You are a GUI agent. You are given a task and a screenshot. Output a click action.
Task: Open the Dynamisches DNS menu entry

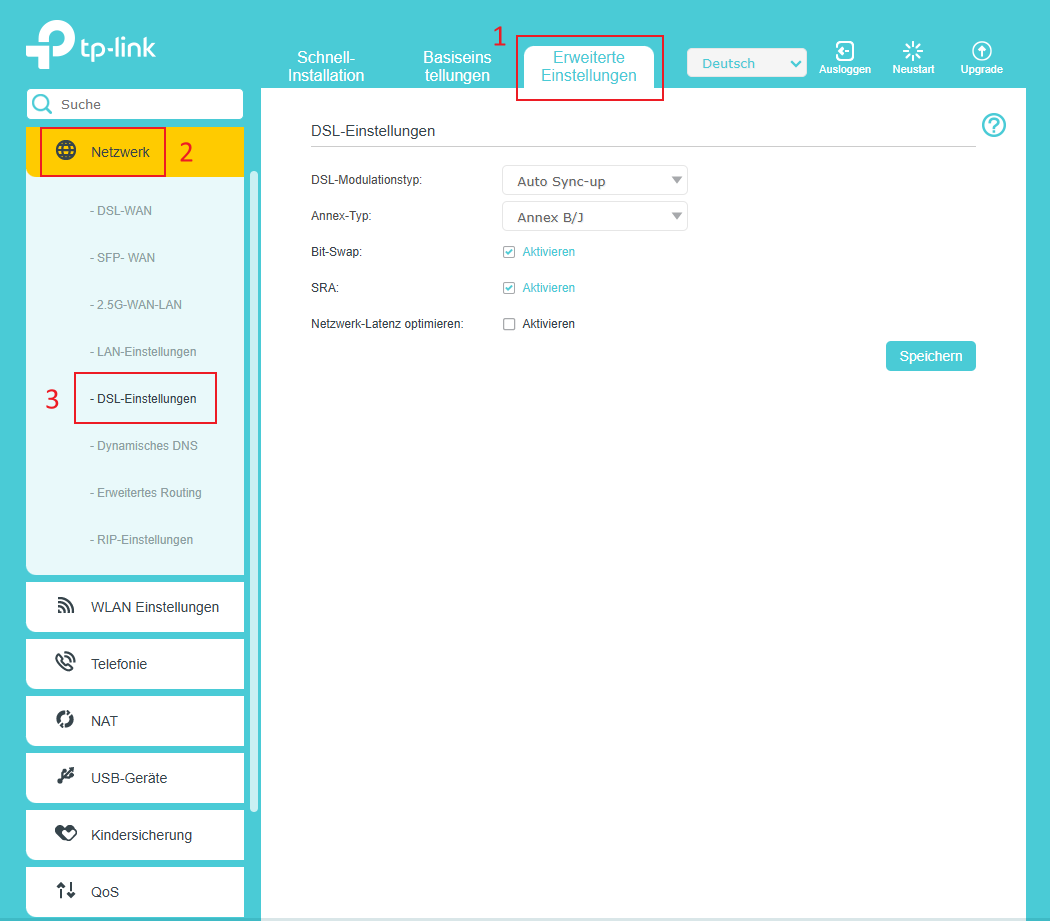(x=147, y=446)
